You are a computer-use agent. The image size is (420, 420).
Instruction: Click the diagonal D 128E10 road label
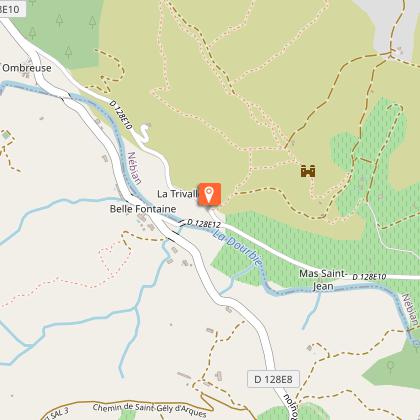coord(121,115)
